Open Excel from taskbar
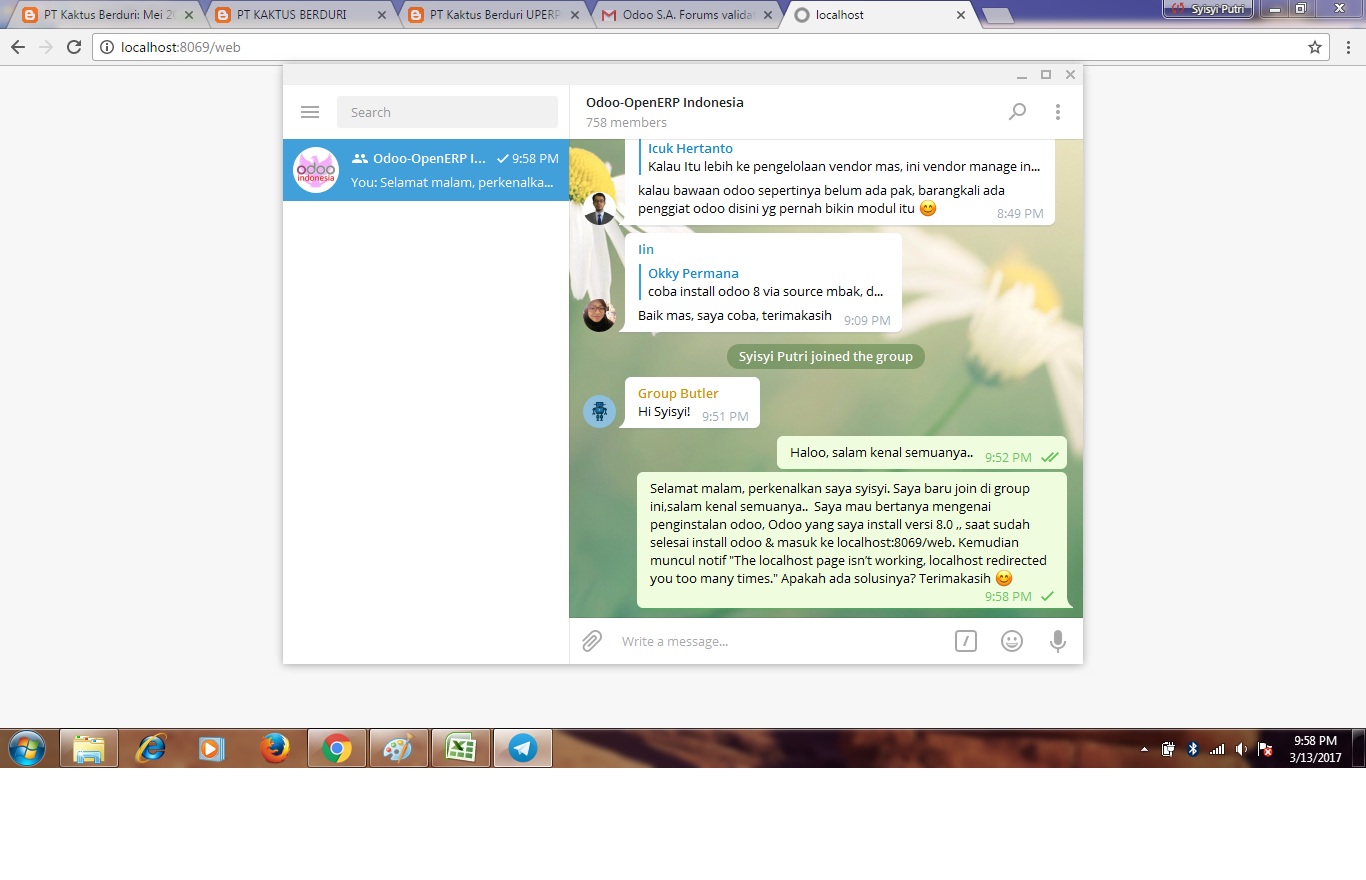 (x=461, y=748)
